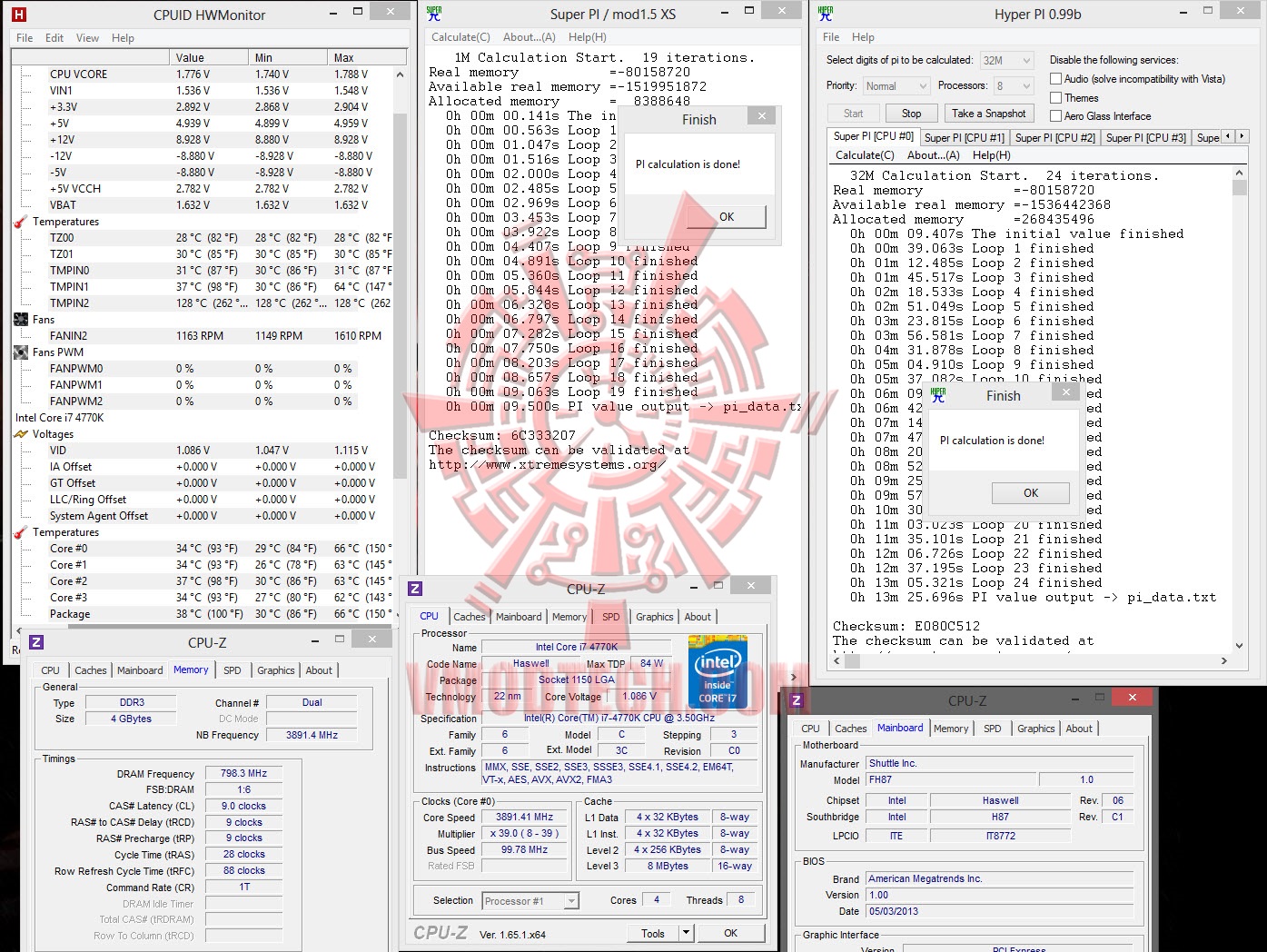Open the Priority dropdown showing Normal
This screenshot has width=1267, height=952.
[x=922, y=85]
